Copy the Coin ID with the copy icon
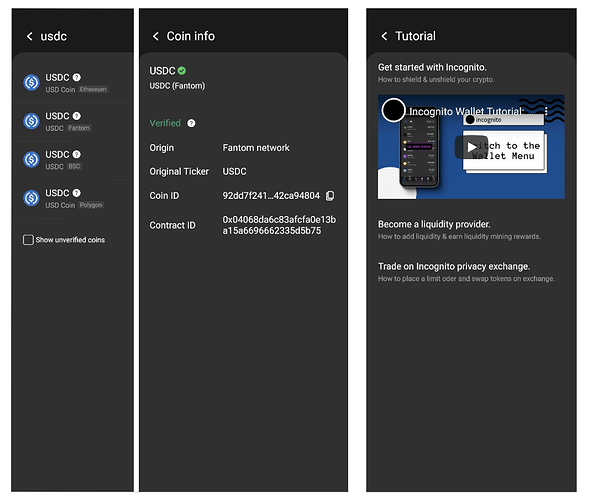This screenshot has height=500, width=593. point(330,196)
